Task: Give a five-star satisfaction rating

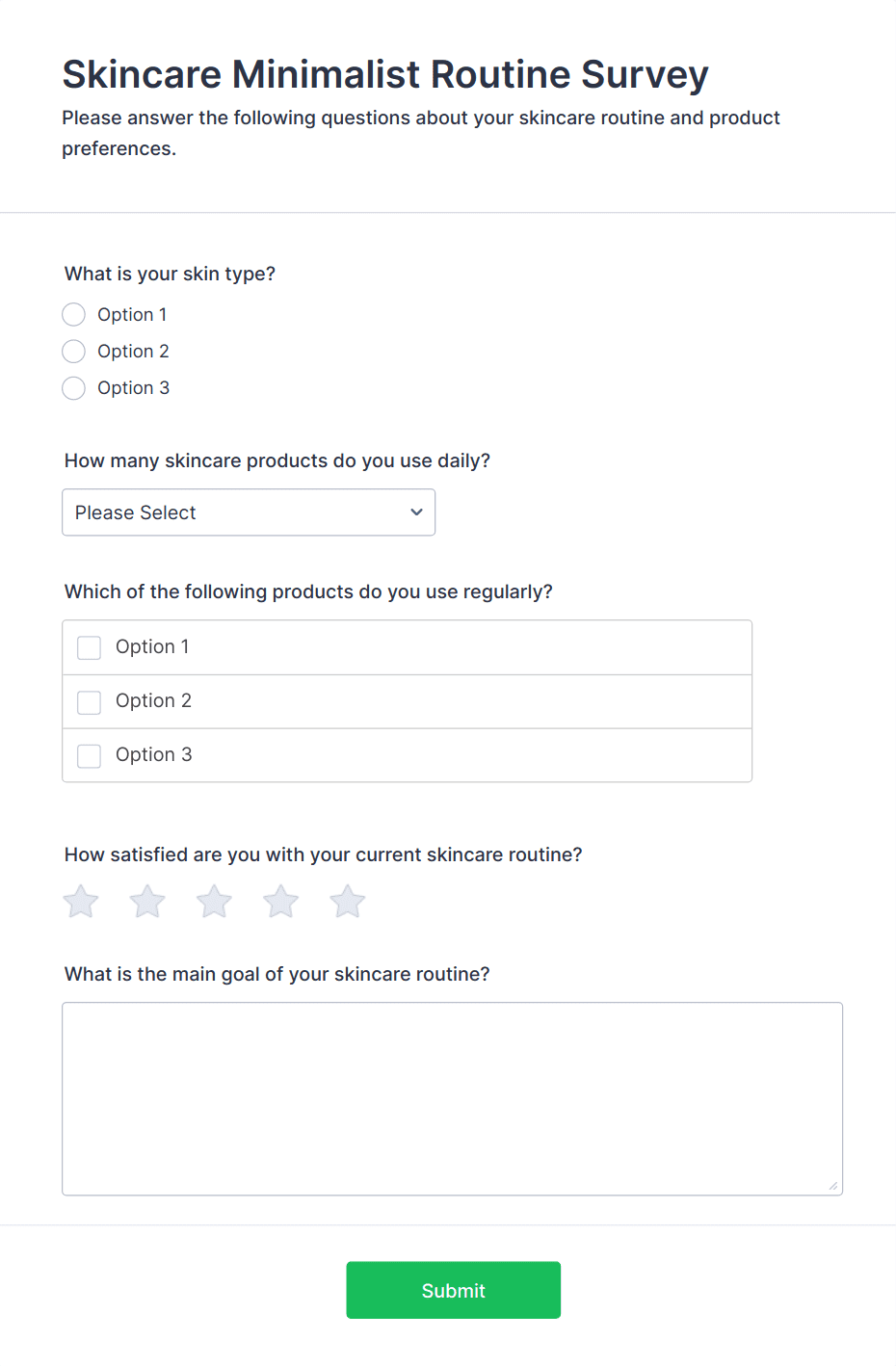Action: tap(348, 902)
